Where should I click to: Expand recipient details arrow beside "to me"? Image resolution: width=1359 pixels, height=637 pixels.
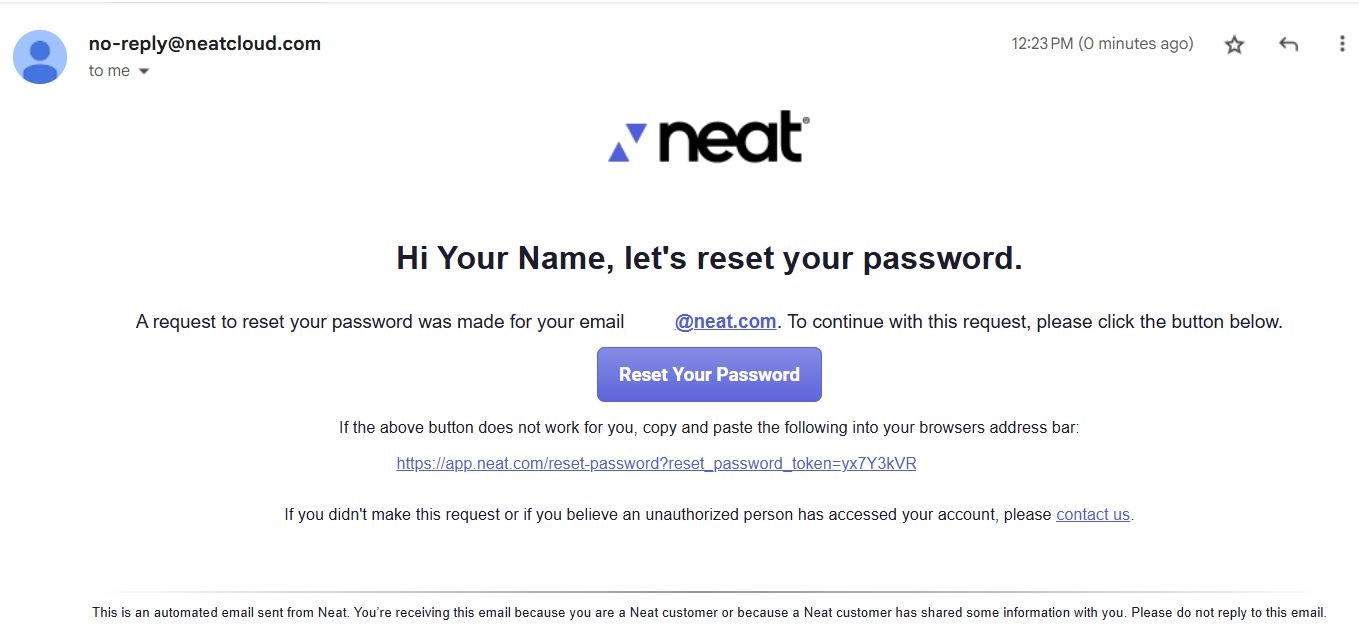[x=144, y=71]
